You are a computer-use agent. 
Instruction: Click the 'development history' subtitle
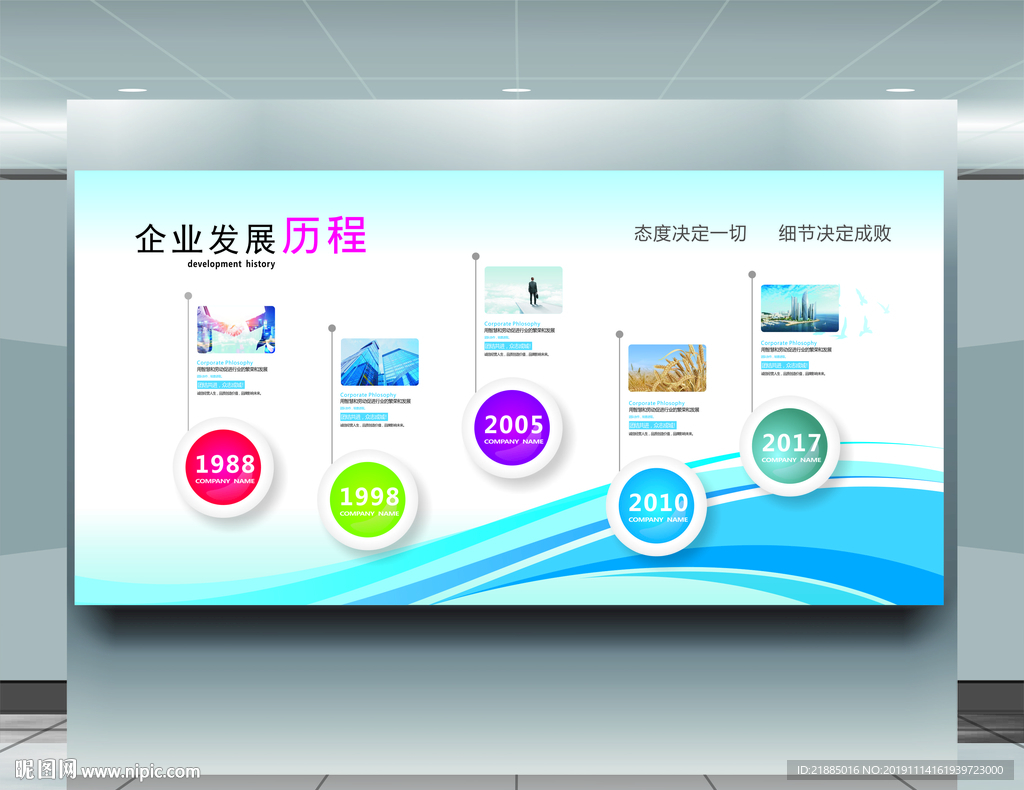point(231,264)
